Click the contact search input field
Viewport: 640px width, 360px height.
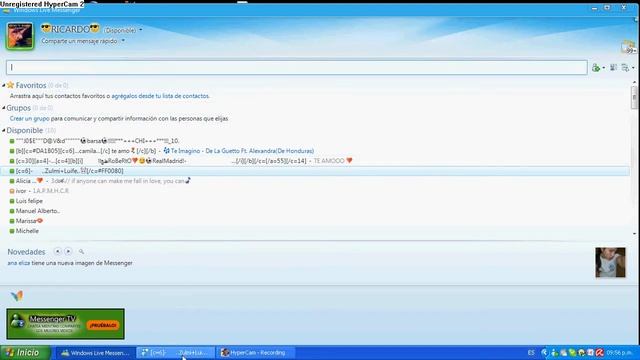tap(297, 67)
